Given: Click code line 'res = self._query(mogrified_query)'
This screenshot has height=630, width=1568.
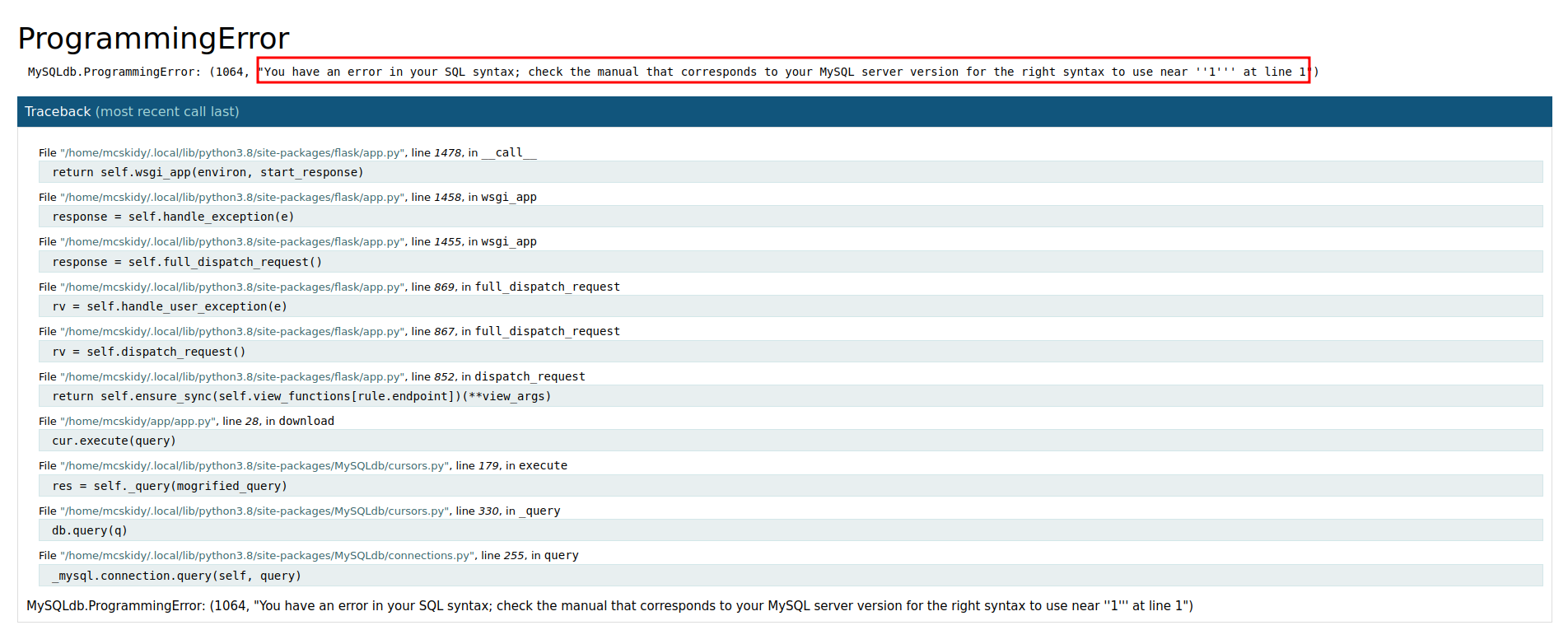Looking at the screenshot, I should [791, 486].
